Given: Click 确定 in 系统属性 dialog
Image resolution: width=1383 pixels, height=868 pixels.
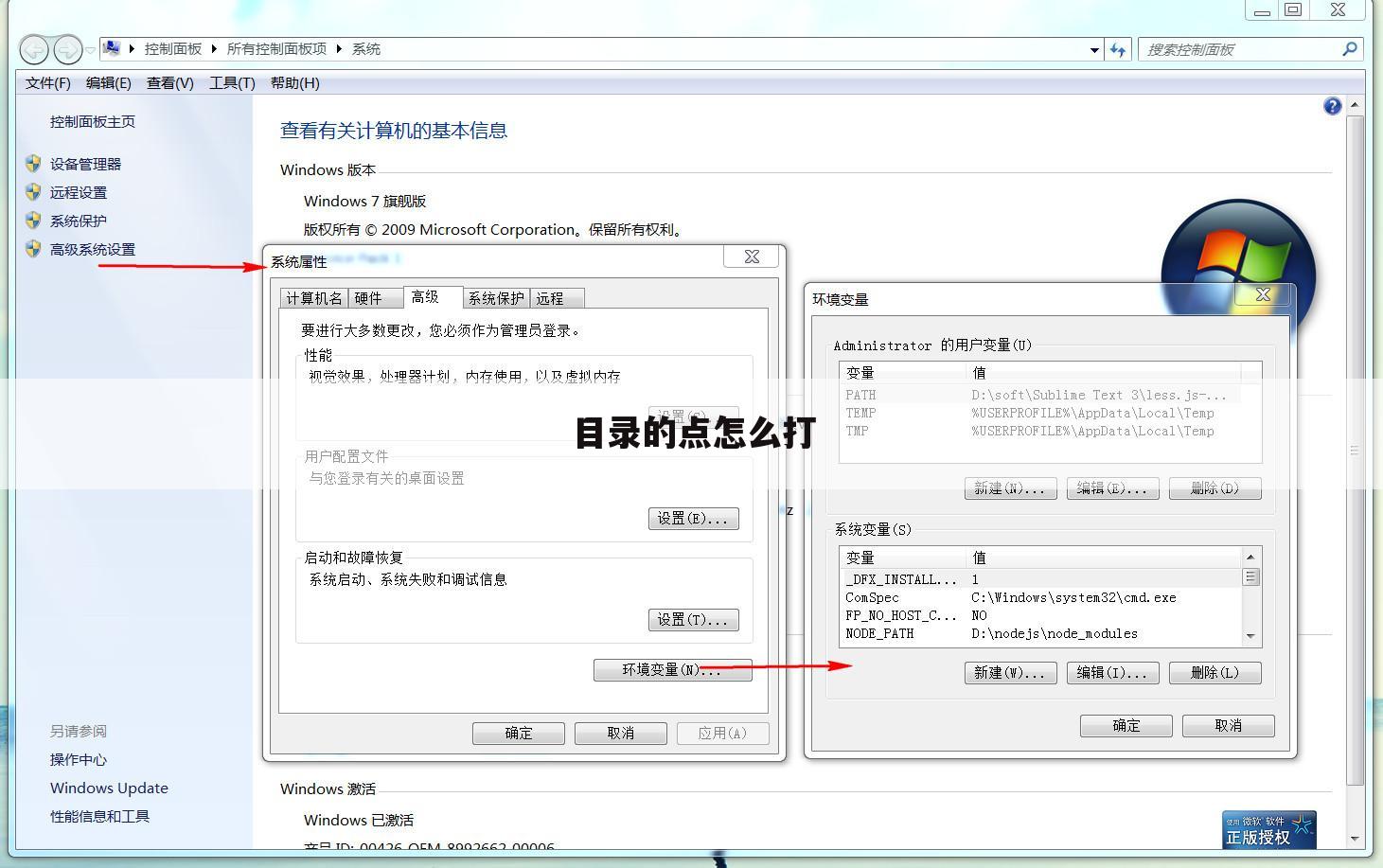Looking at the screenshot, I should click(x=519, y=734).
